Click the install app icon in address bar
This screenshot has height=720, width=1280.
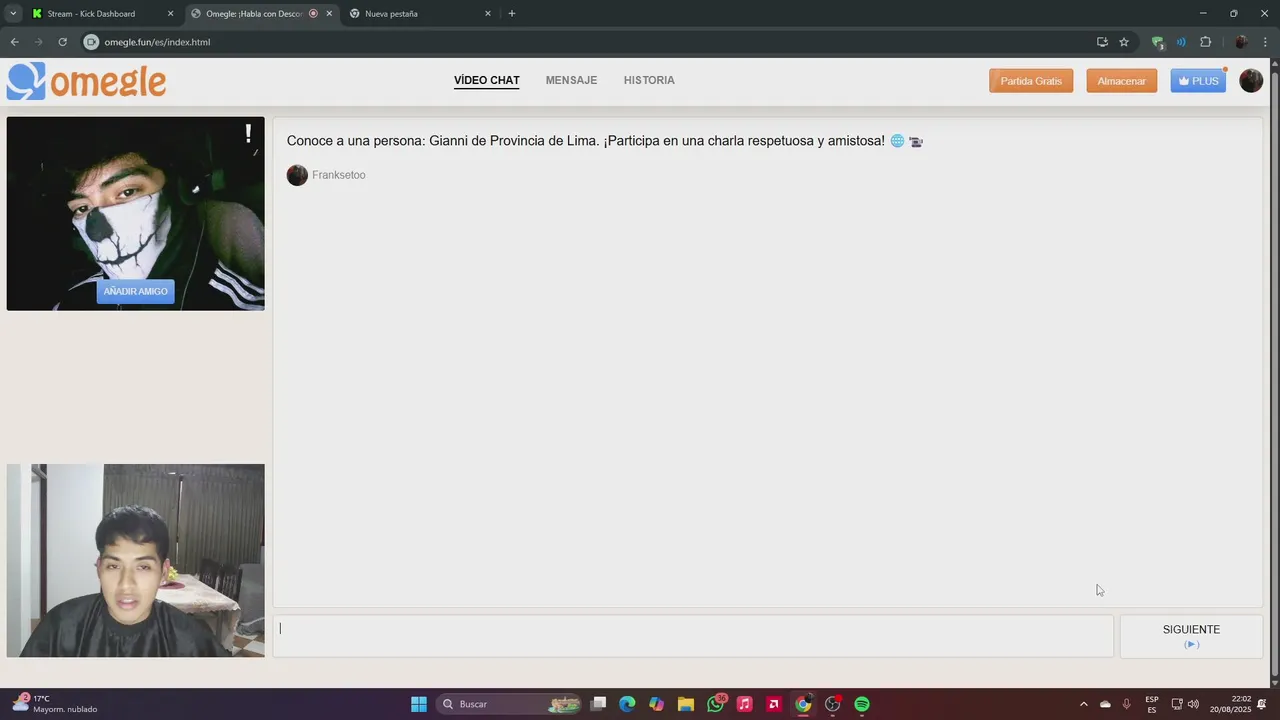pos(1102,42)
